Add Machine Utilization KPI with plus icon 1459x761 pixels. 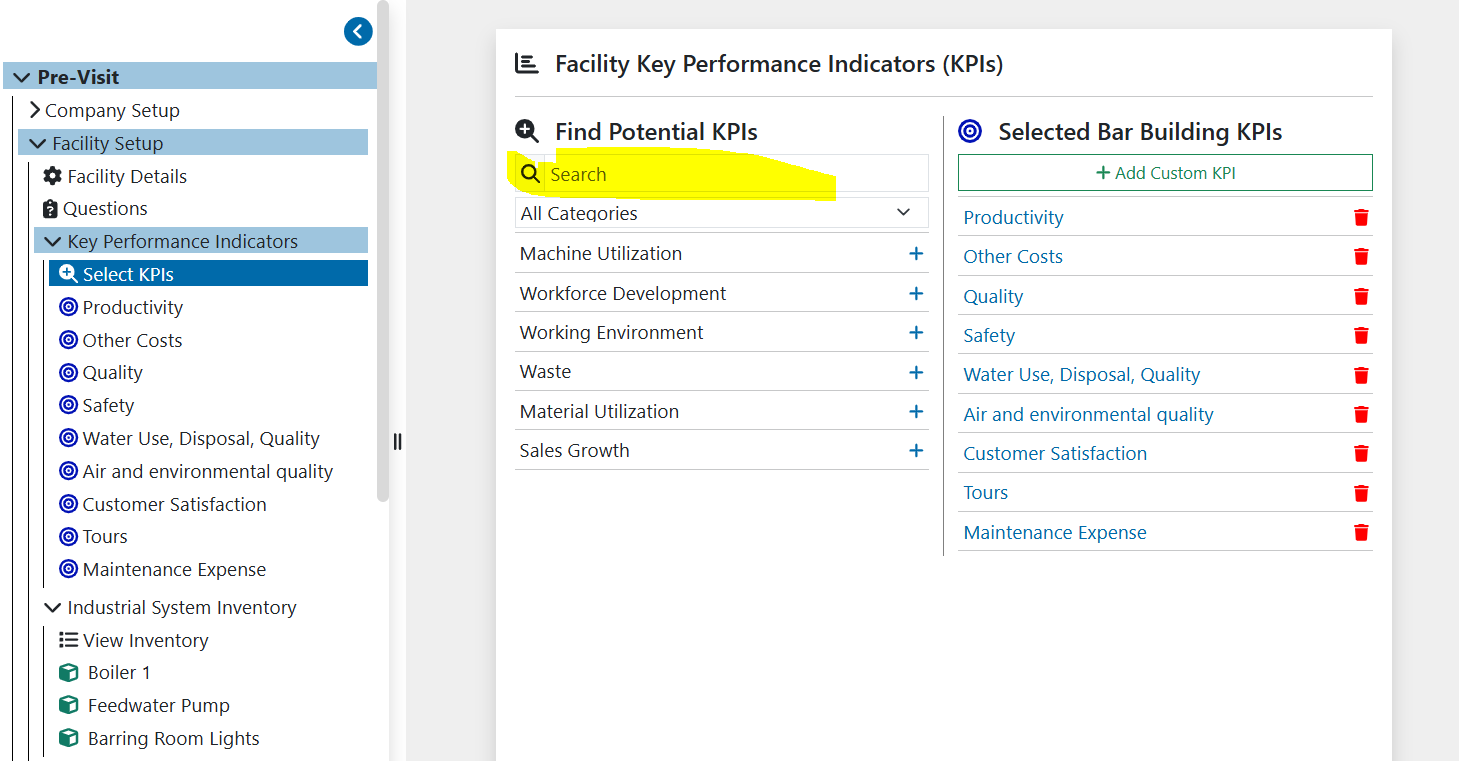(x=915, y=254)
